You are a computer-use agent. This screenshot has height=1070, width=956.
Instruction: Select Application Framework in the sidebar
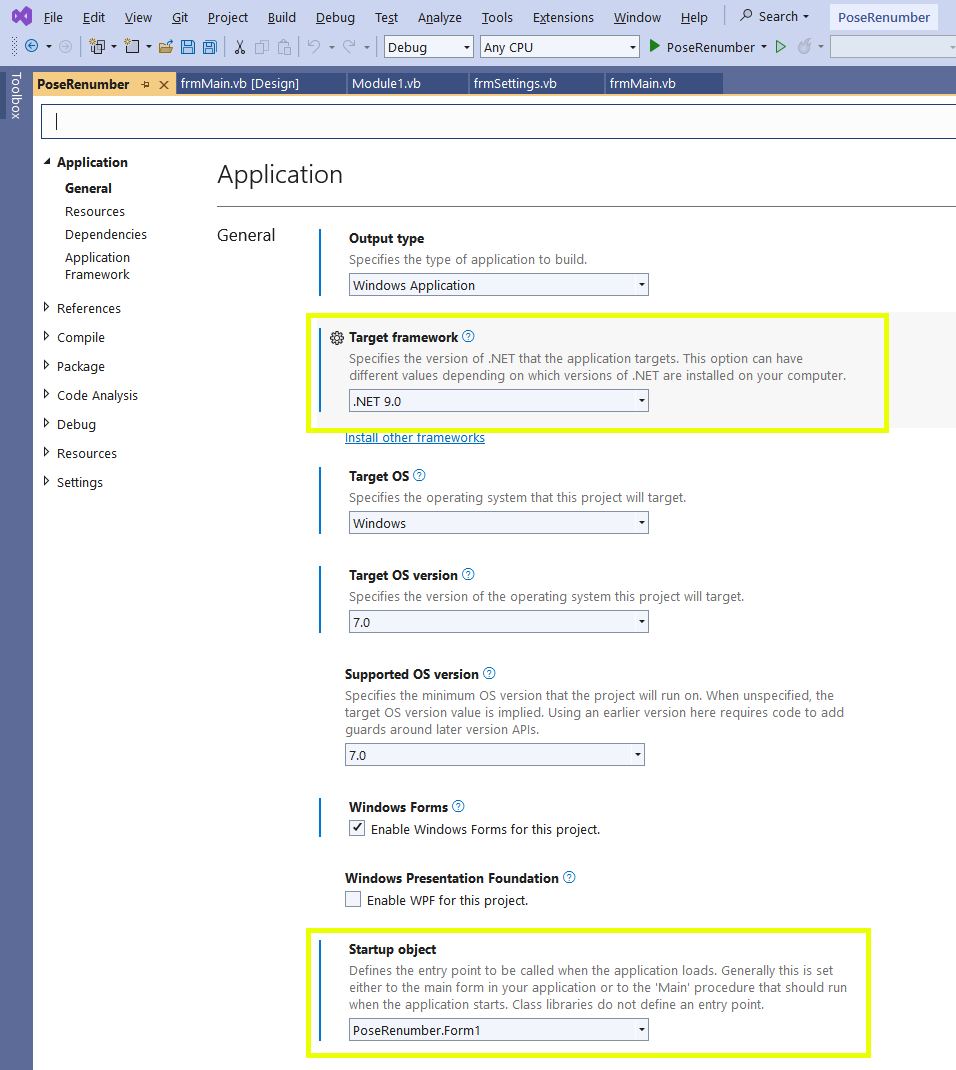click(x=98, y=266)
